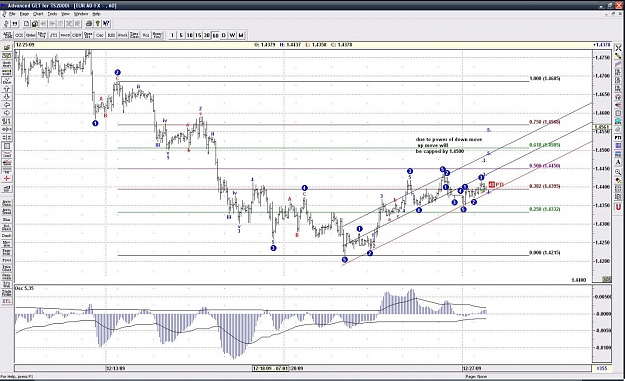Click the date label 12:25:09 field
Viewport: 625px width, 381px height.
(25, 45)
